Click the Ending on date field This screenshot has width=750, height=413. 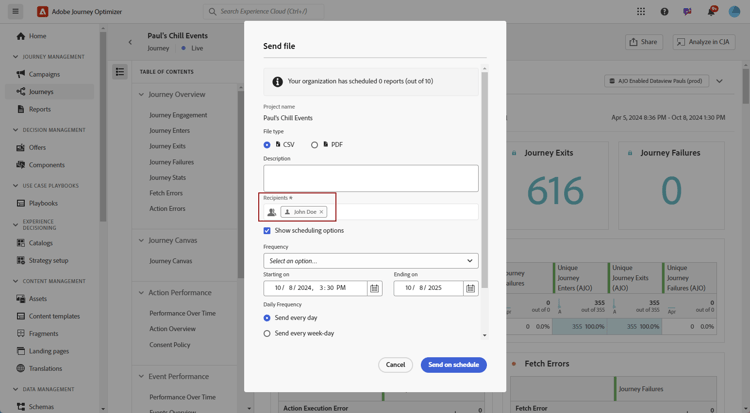[429, 288]
